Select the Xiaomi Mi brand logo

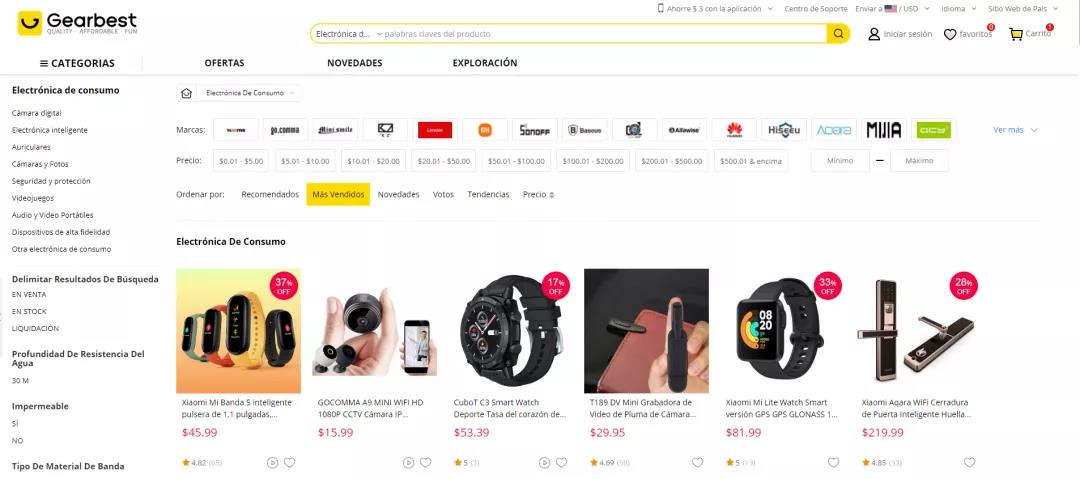485,130
